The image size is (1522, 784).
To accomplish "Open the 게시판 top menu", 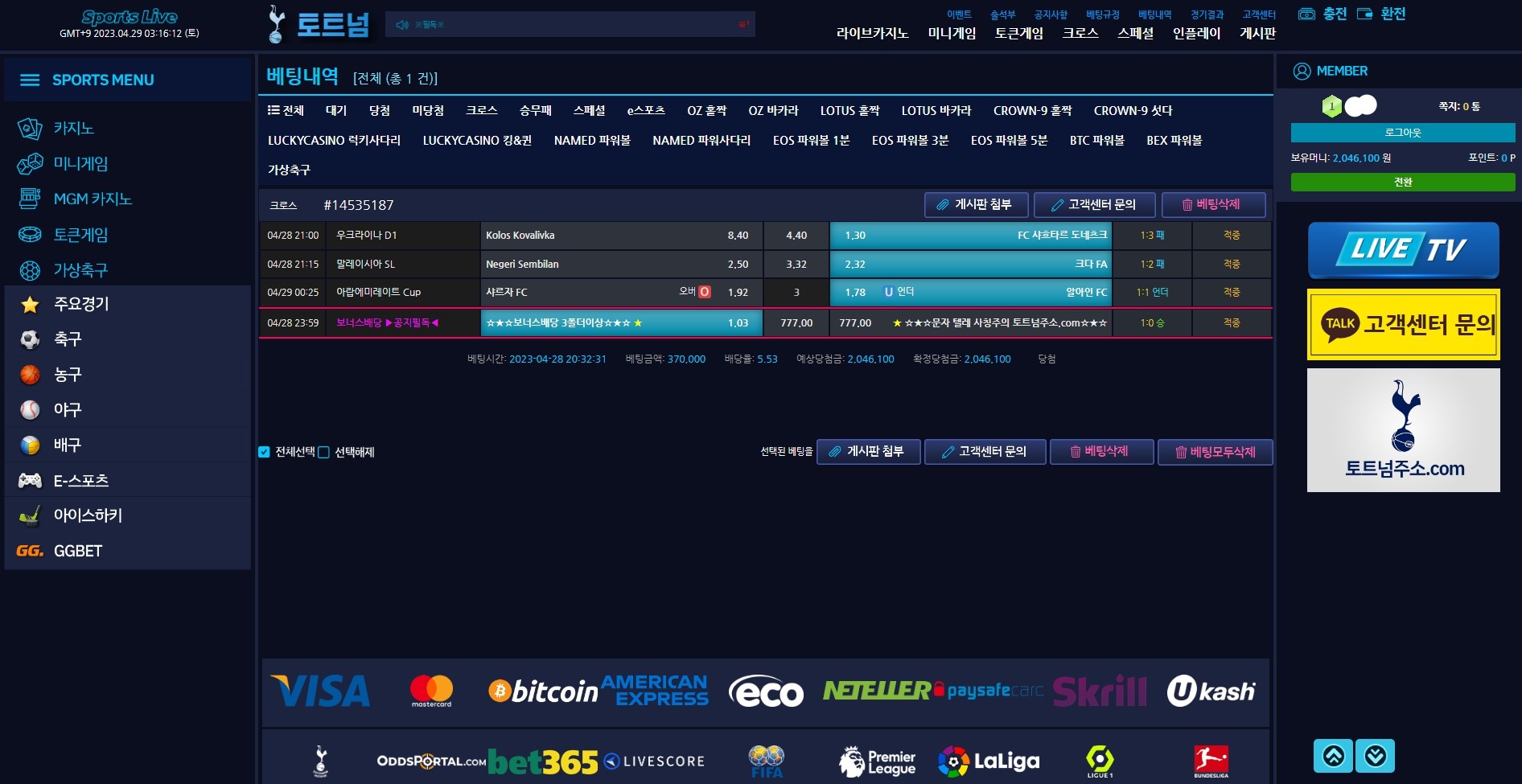I will [1258, 34].
